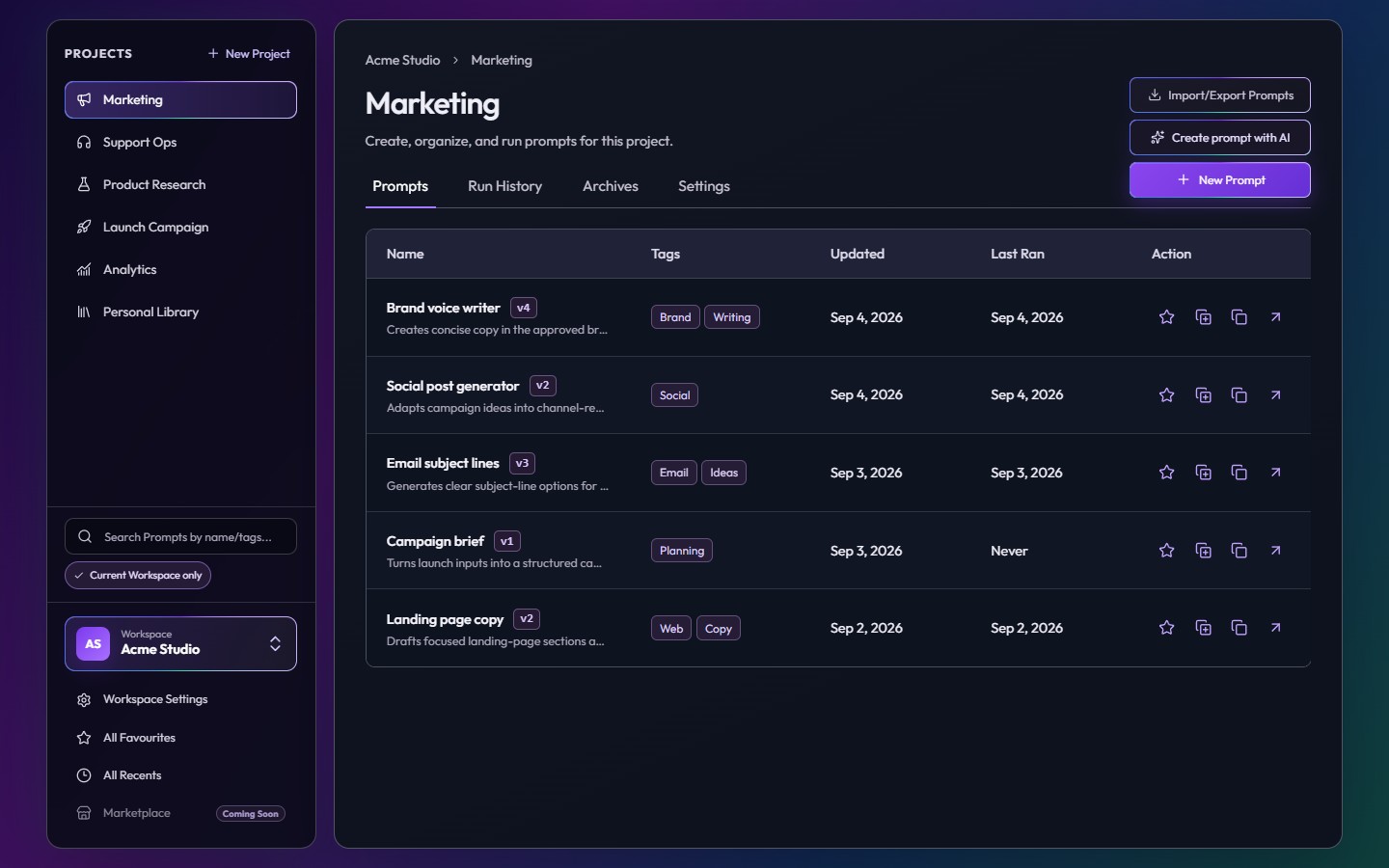Click the New Prompt button

click(x=1220, y=180)
